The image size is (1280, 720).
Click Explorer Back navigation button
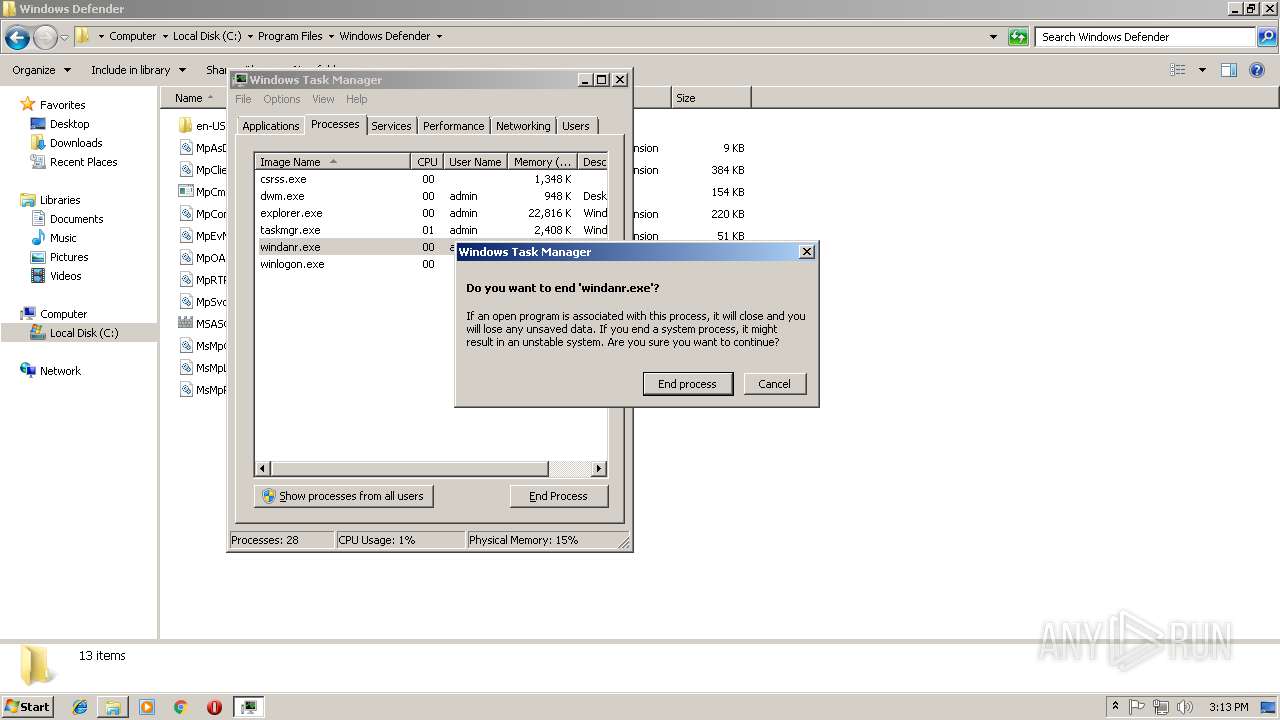tap(17, 37)
